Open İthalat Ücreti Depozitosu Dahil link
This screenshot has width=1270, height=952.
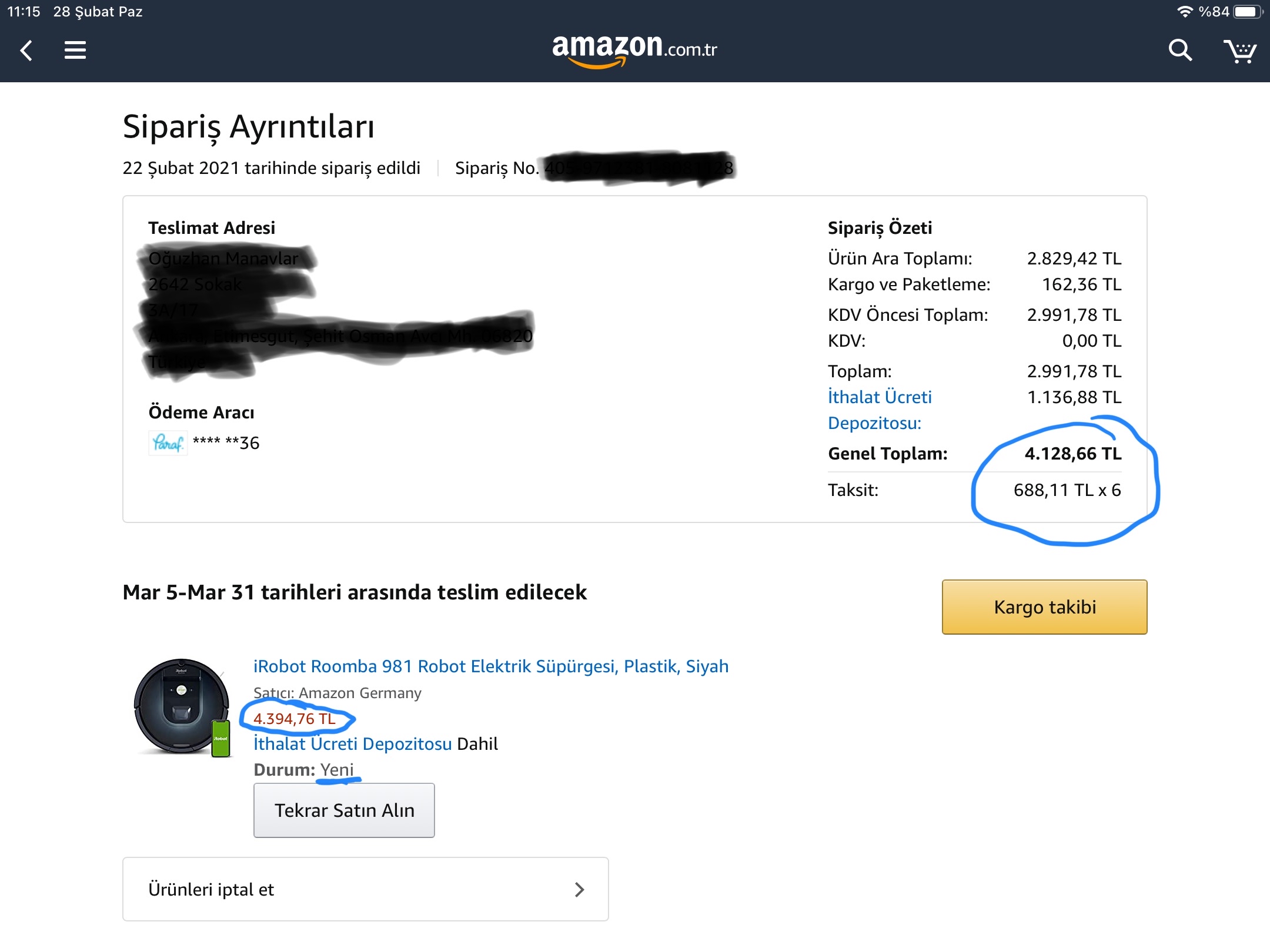[353, 744]
